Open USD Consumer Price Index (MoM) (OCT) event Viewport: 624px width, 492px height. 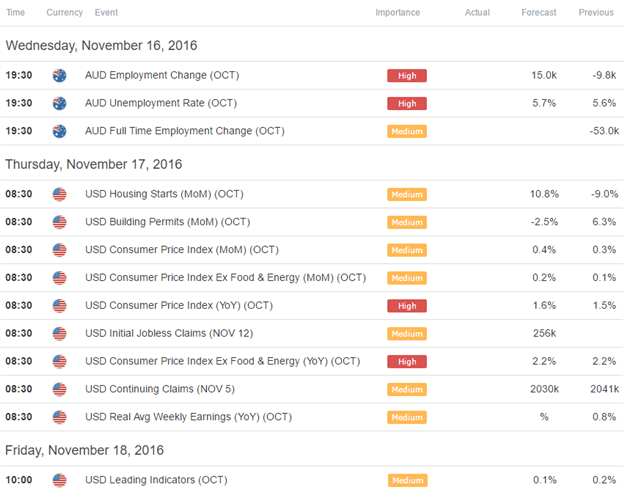tap(182, 250)
